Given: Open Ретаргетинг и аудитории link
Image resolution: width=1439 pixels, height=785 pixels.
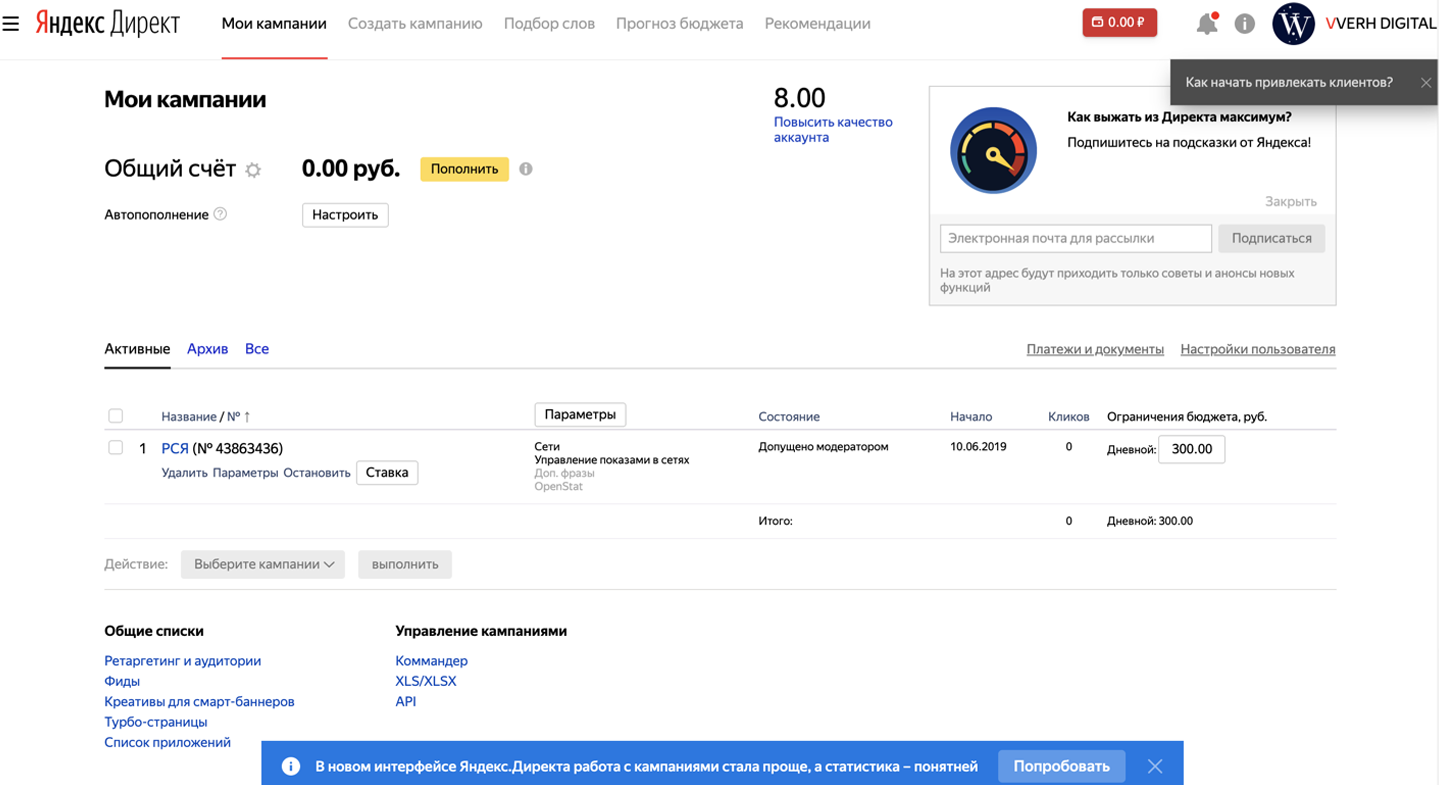Looking at the screenshot, I should [x=183, y=661].
